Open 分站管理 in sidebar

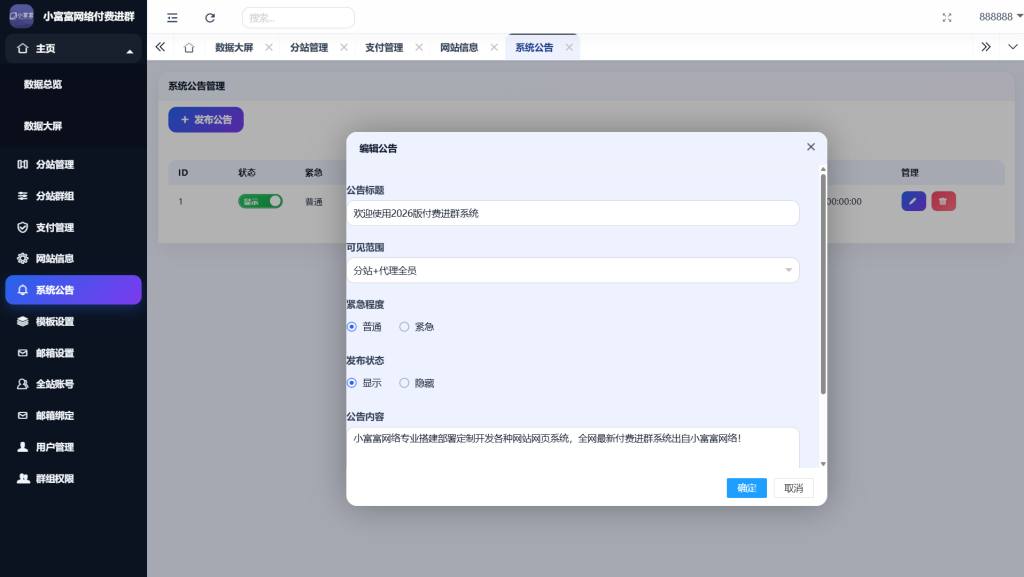(x=73, y=164)
